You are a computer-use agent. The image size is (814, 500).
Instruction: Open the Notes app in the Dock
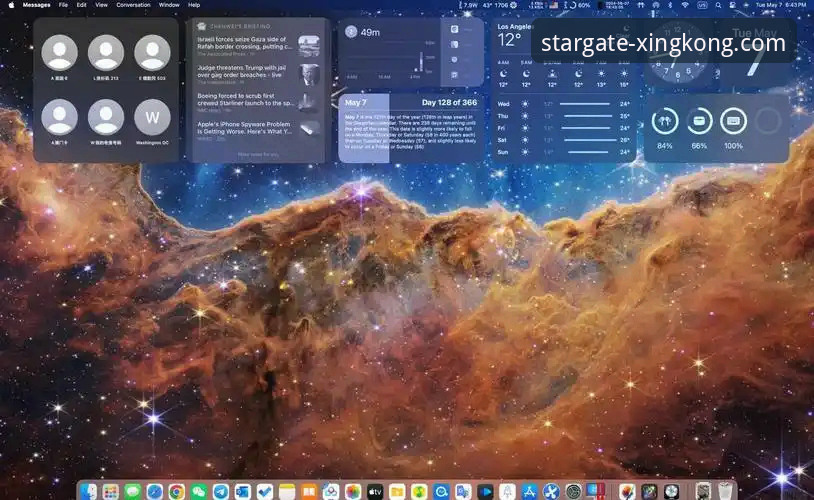287,491
